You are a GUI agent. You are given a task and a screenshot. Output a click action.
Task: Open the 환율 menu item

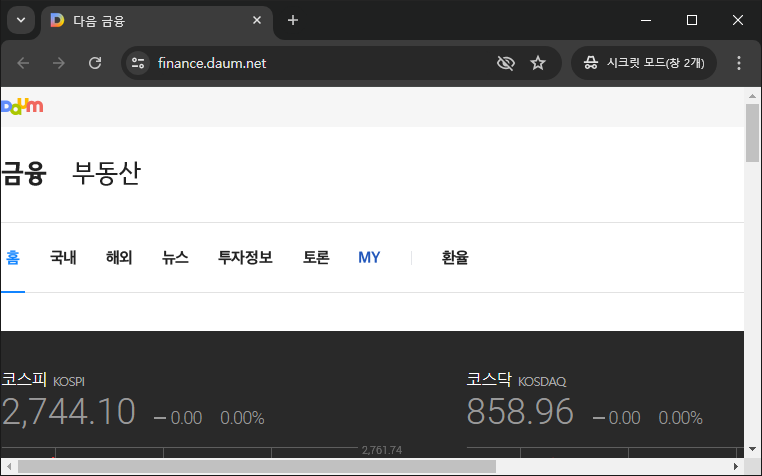click(x=455, y=257)
